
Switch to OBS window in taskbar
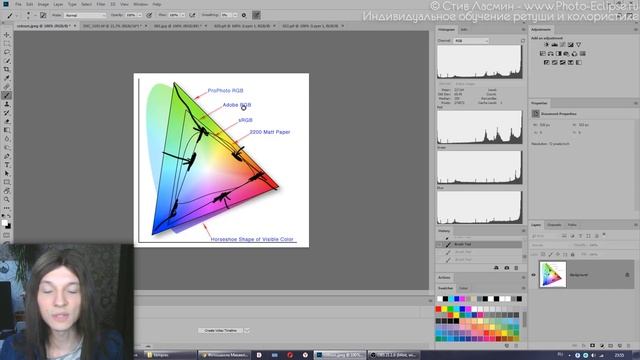pyautogui.click(x=393, y=355)
